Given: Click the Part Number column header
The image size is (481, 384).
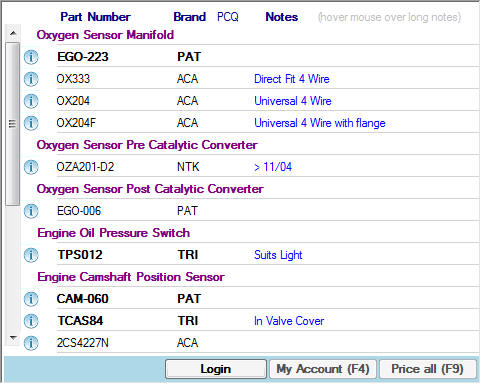Looking at the screenshot, I should coord(95,17).
